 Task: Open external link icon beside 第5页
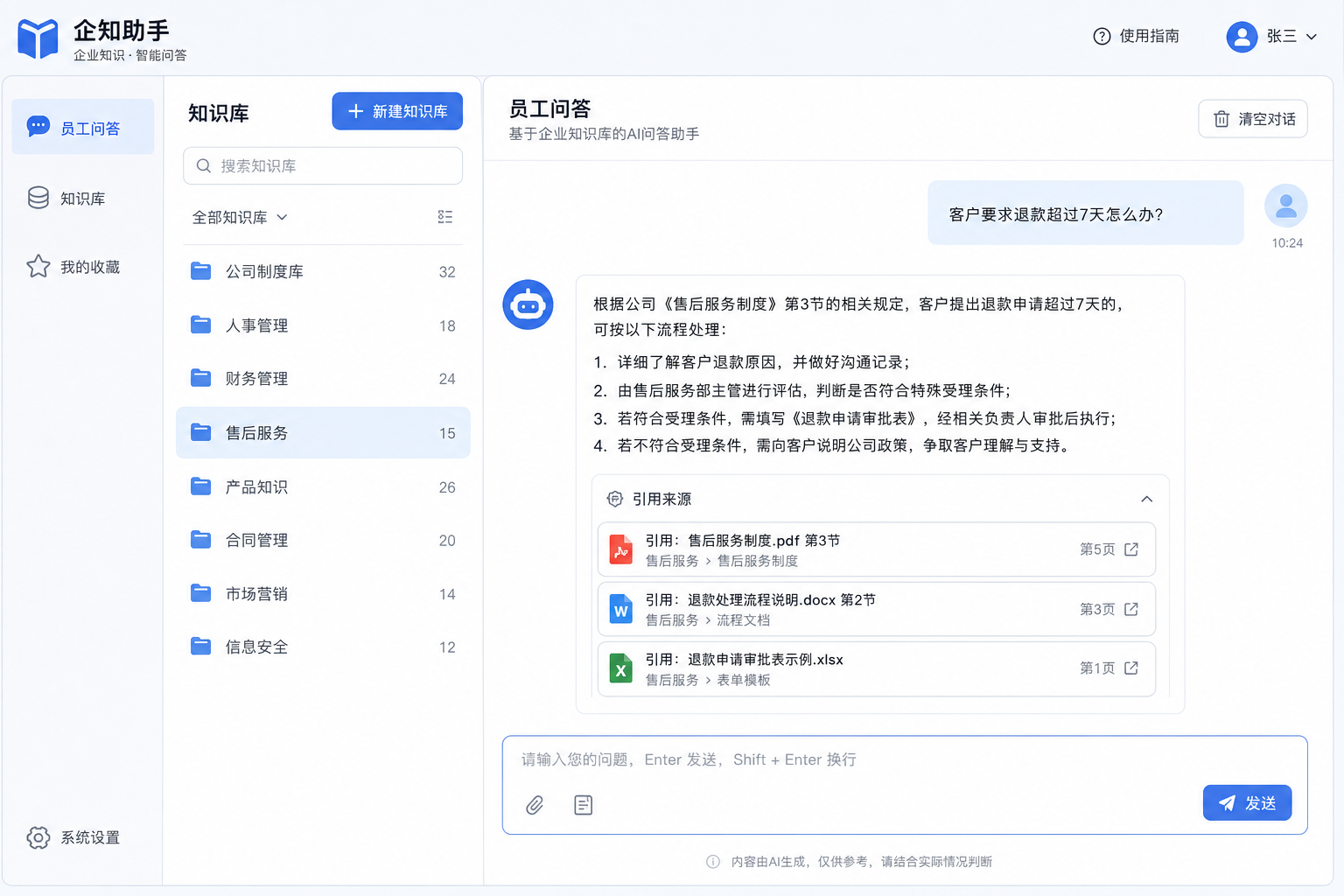[x=1131, y=549]
